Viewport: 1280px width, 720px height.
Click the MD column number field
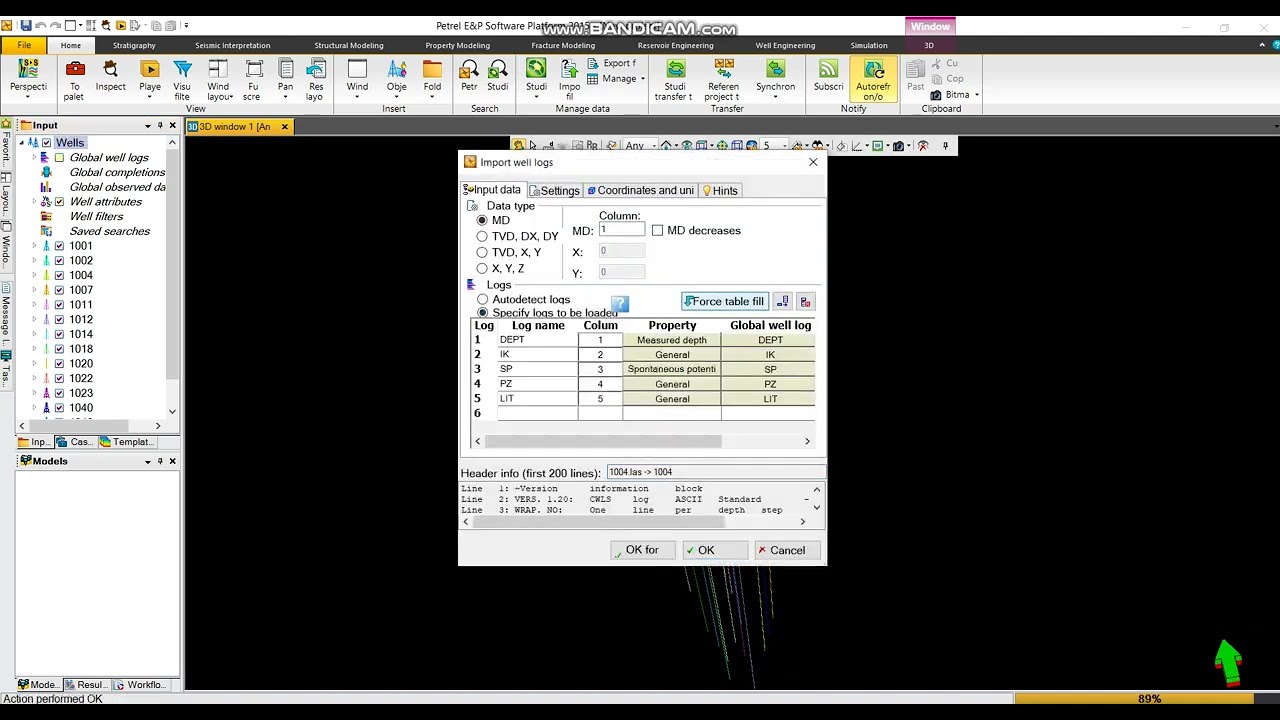tap(622, 230)
